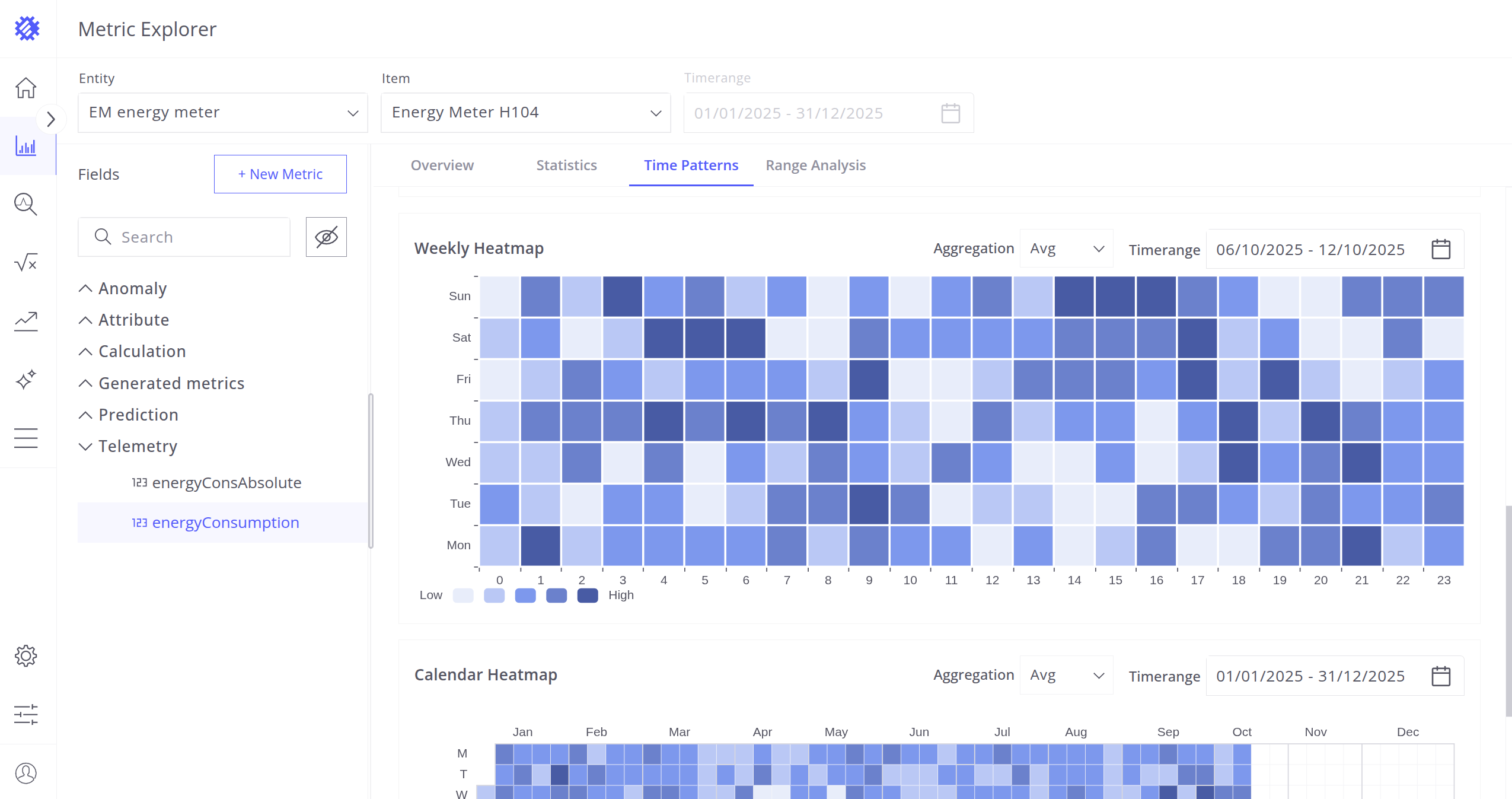Click the + New Metric button

pyautogui.click(x=280, y=174)
